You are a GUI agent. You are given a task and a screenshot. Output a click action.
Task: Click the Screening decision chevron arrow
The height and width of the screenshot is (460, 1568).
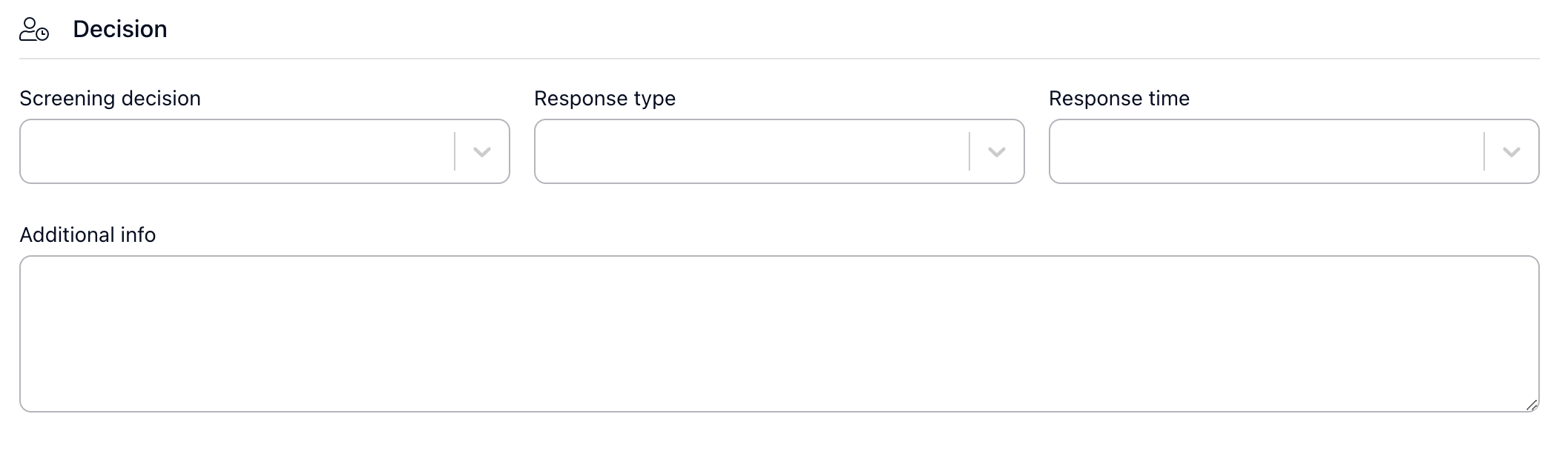point(482,152)
